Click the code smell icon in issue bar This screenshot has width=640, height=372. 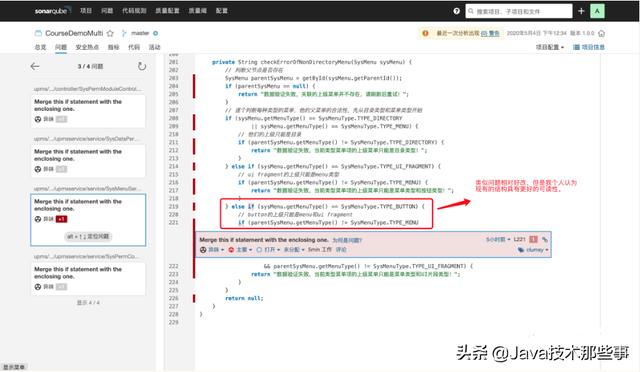click(203, 249)
